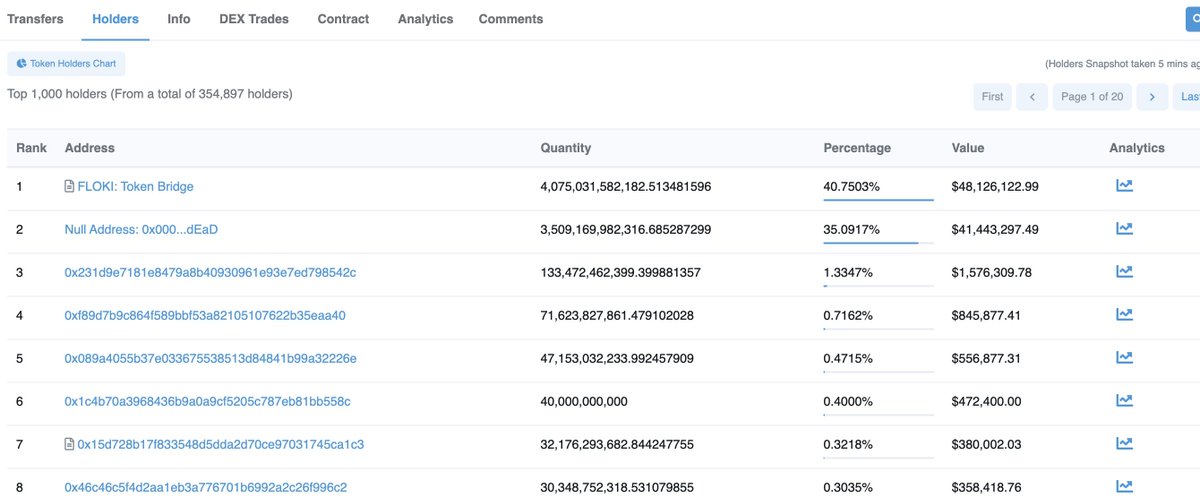Open address 0x231d9e7181e8479a8b40930961e93e7ed798542c
This screenshot has width=1200, height=497.
click(210, 272)
